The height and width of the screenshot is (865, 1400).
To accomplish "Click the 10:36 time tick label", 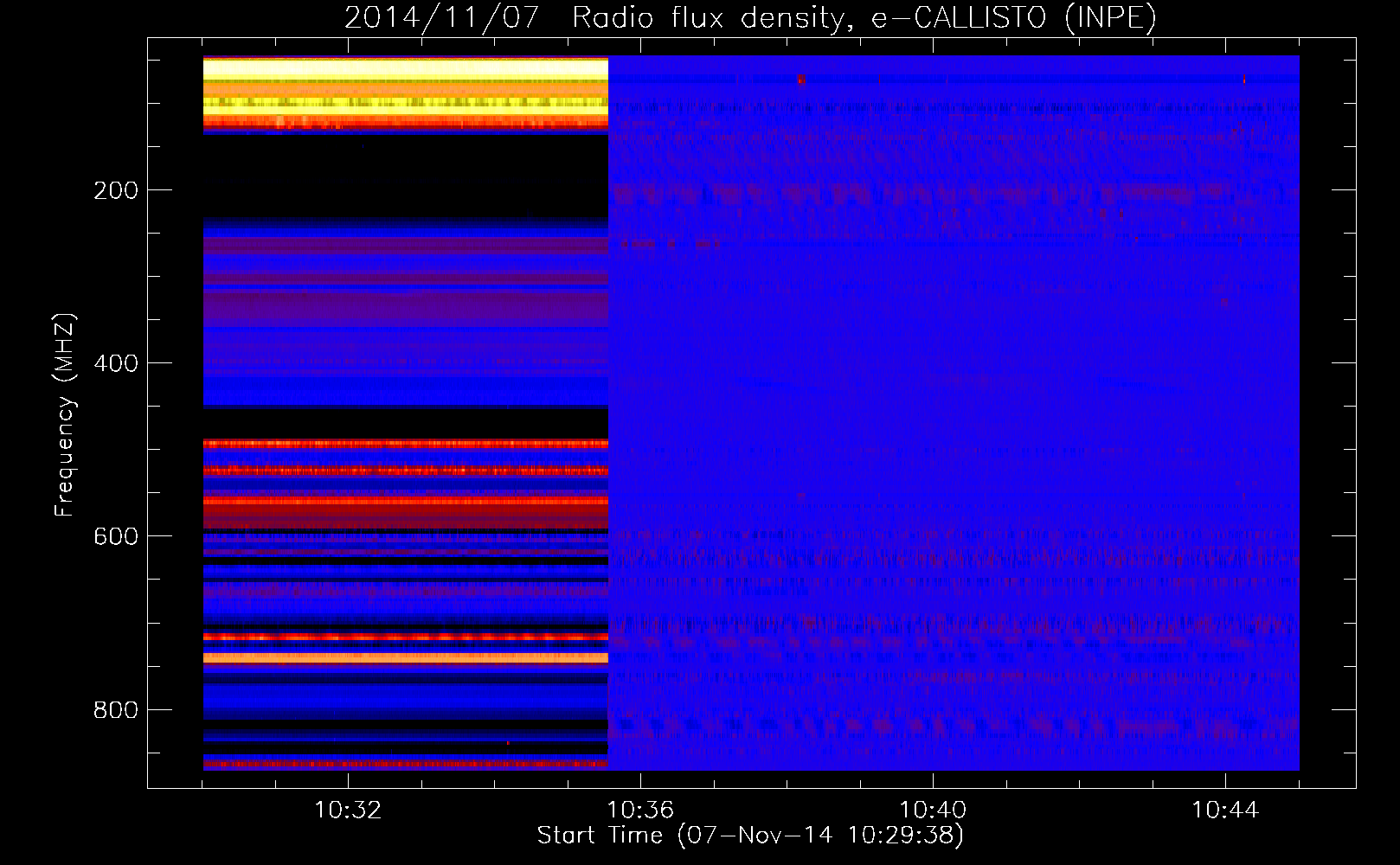I will (640, 810).
